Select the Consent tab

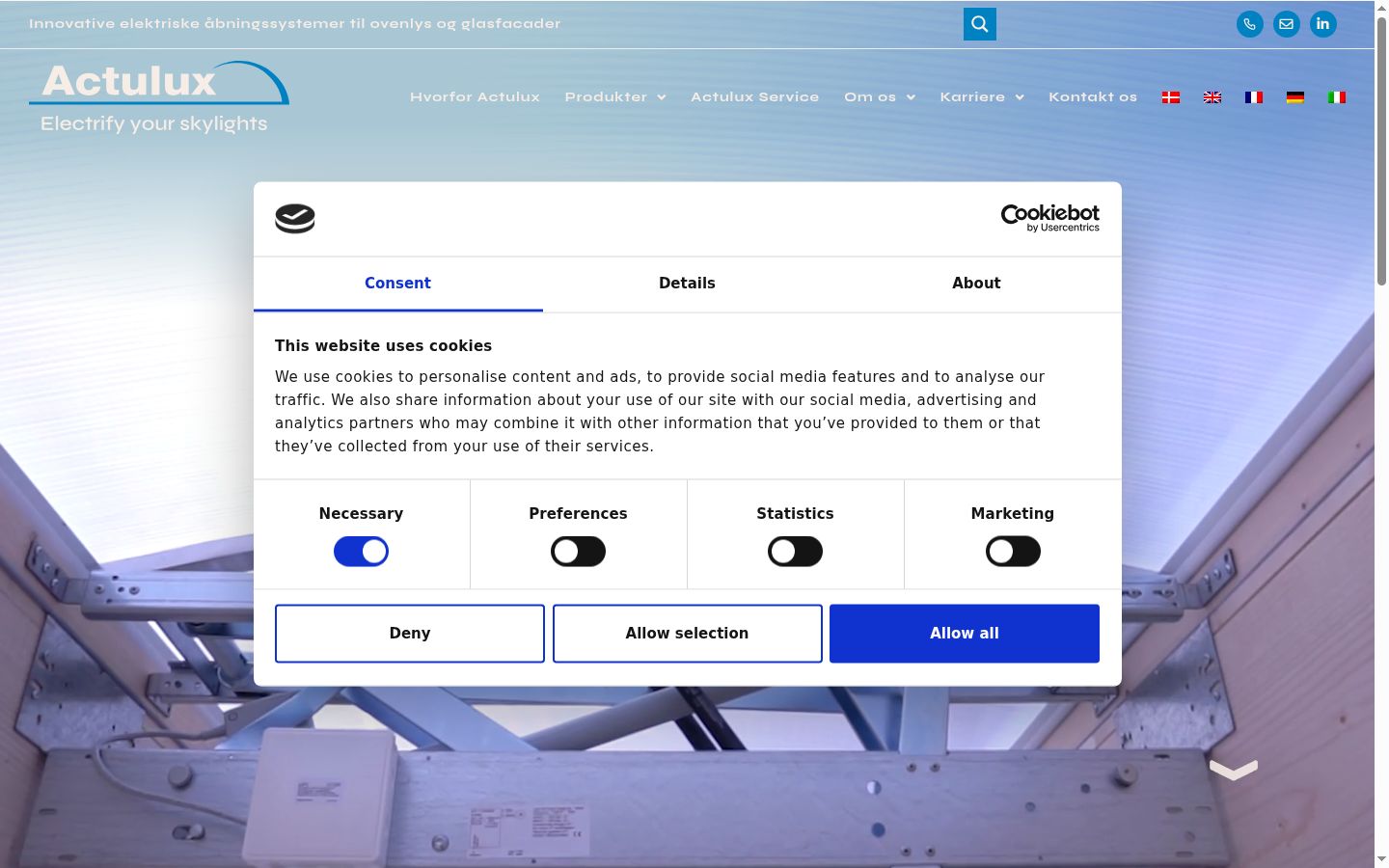(x=397, y=284)
